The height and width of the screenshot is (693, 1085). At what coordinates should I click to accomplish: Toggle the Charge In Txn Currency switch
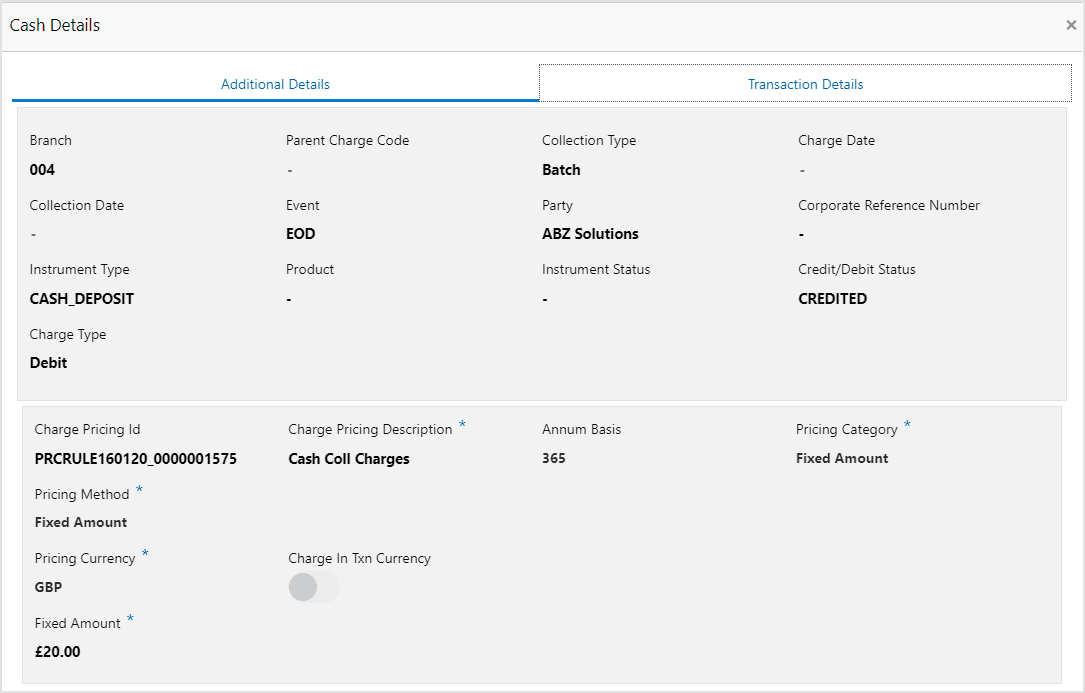click(x=313, y=587)
